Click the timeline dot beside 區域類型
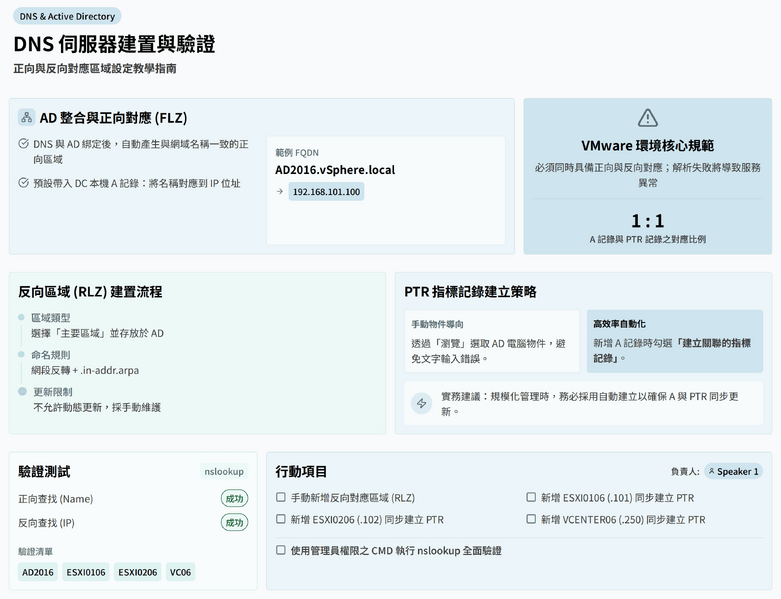Viewport: 781px width, 599px height. 21,317
